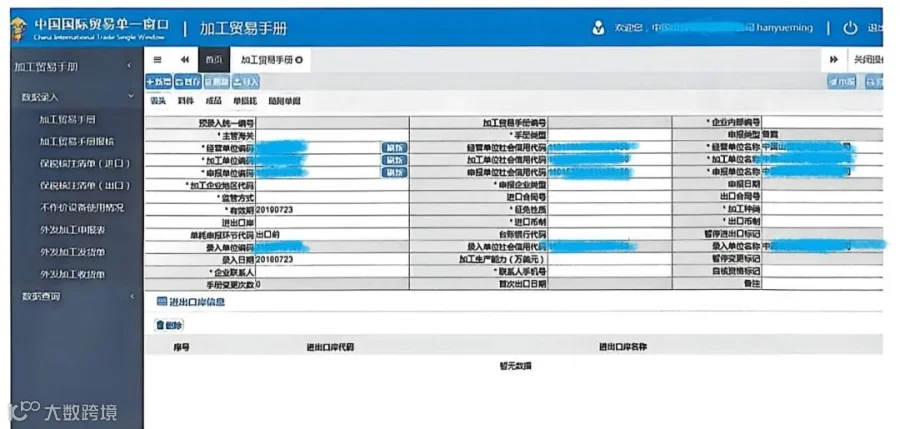Click the 新增 add button
The width and height of the screenshot is (900, 429).
click(x=158, y=82)
